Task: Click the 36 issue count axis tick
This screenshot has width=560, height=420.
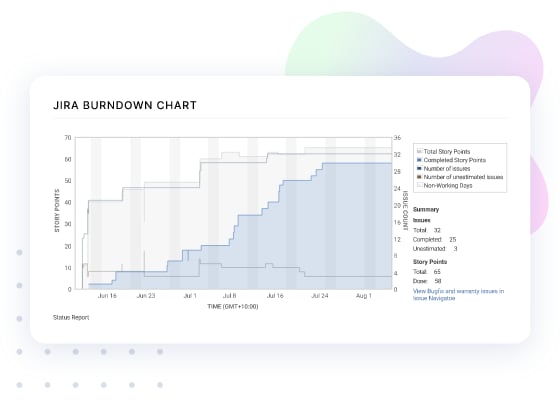Action: pyautogui.click(x=398, y=138)
